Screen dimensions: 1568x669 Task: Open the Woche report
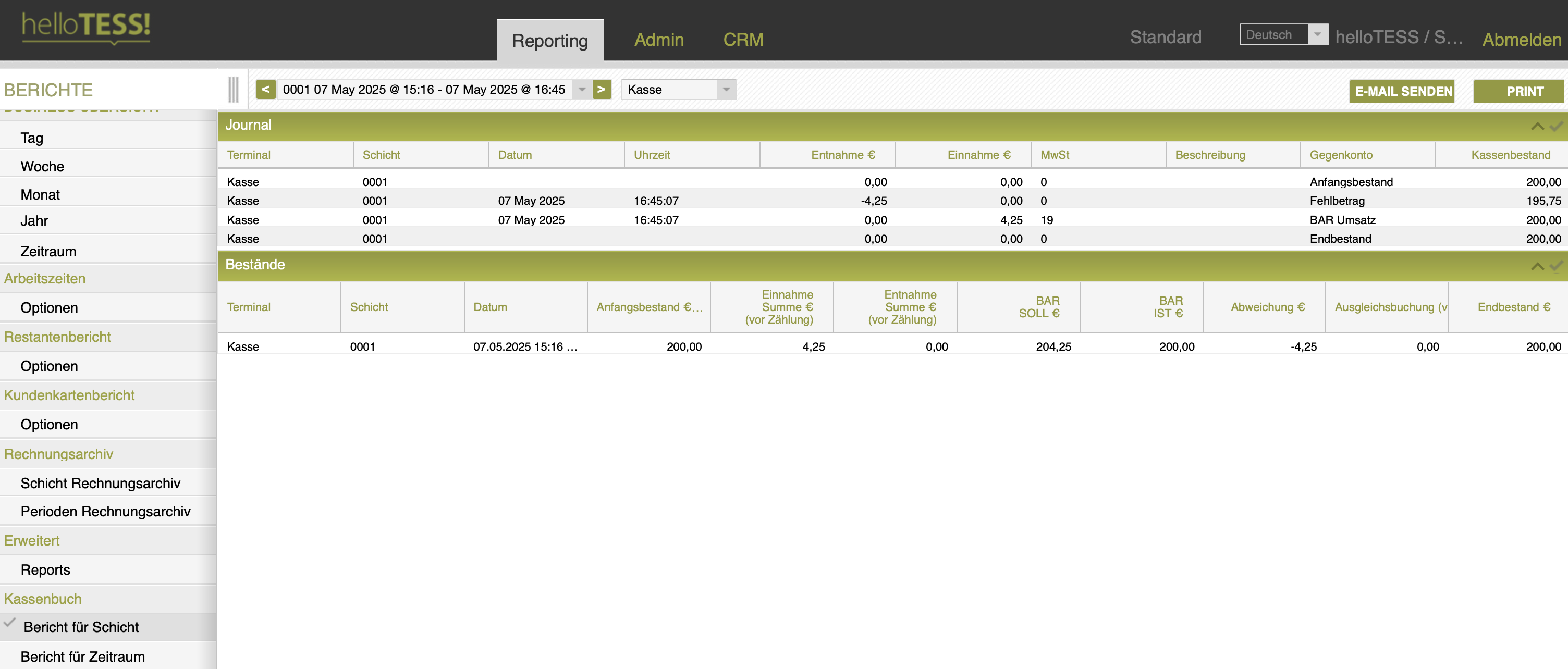(x=108, y=166)
